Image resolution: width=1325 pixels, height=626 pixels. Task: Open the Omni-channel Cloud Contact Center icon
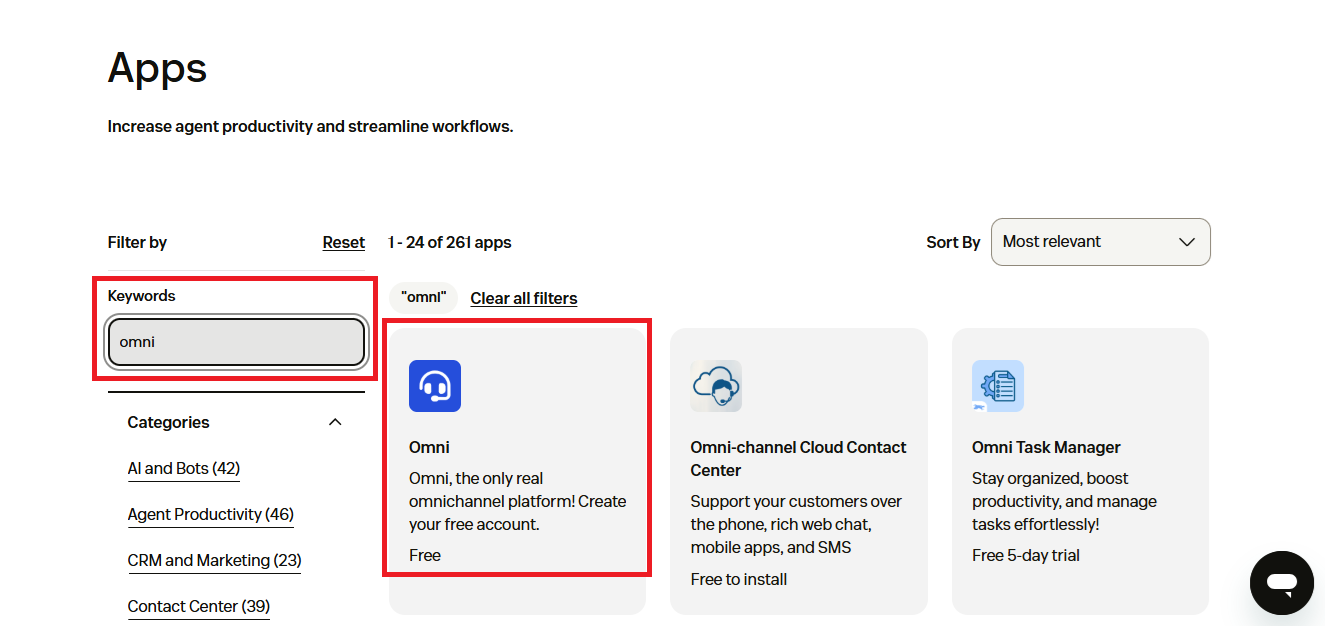coord(716,386)
